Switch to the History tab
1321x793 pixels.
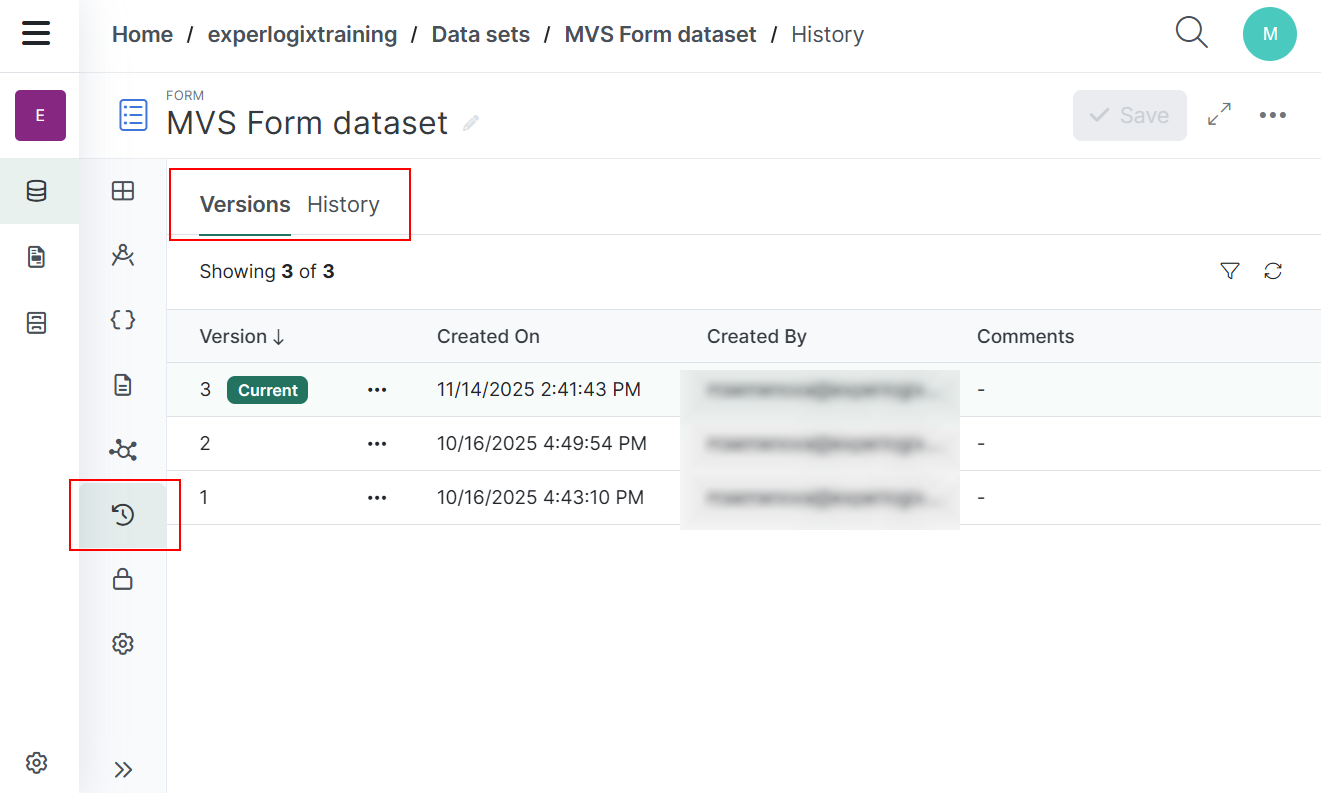[x=343, y=205]
